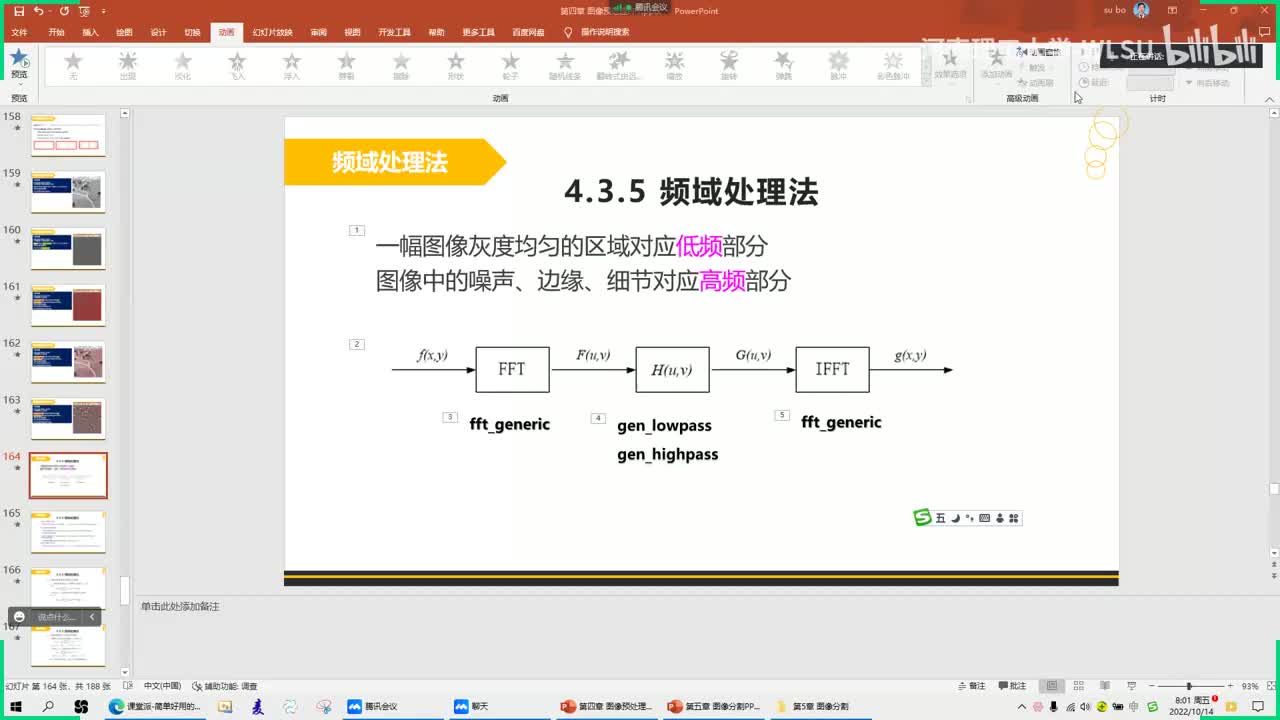
Task: Switch to the 设计 (Design) ribbon tab
Action: 158,32
